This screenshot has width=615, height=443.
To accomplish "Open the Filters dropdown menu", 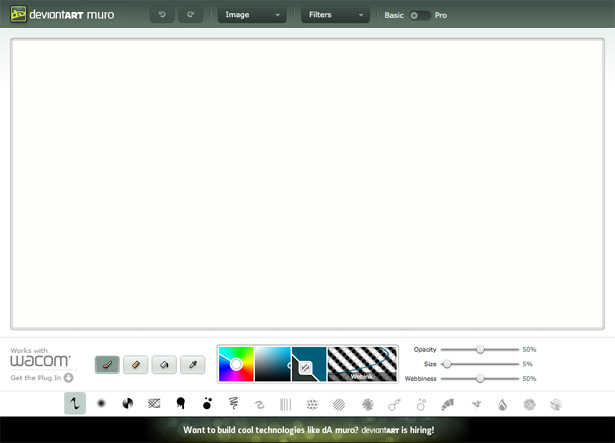I will pyautogui.click(x=335, y=15).
